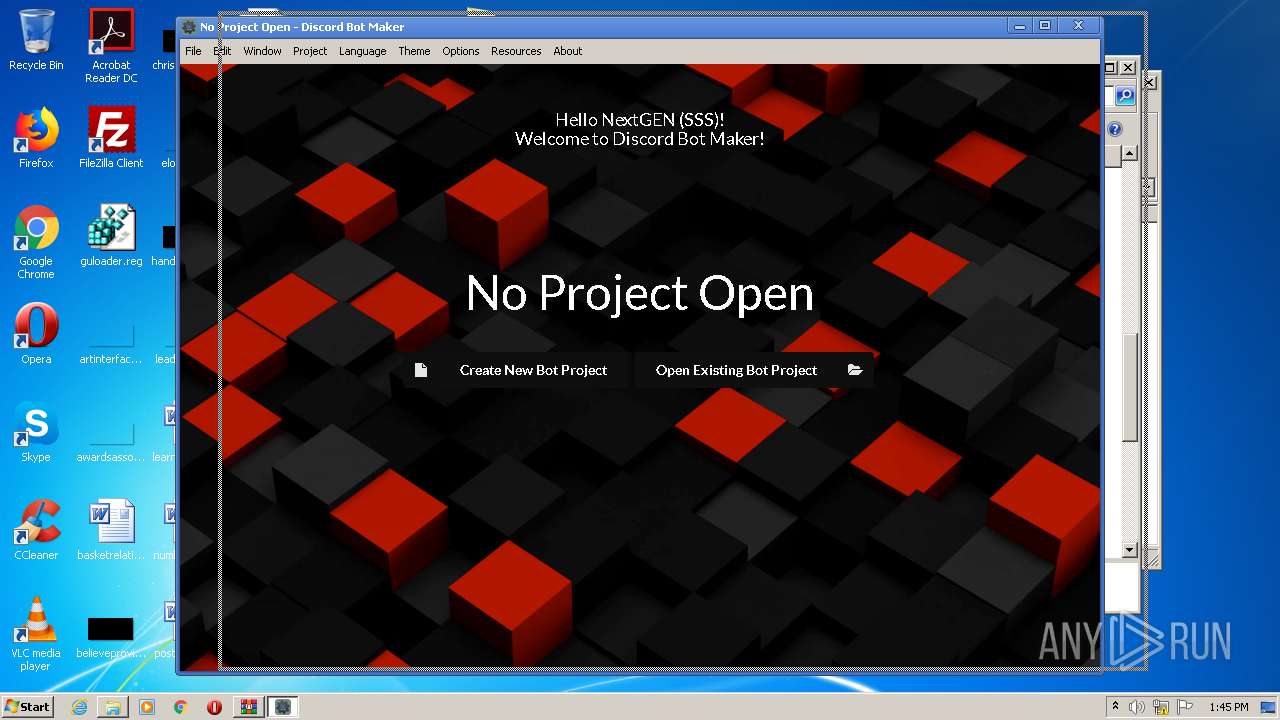Select the Recycle Bin desktop icon

pos(36,41)
